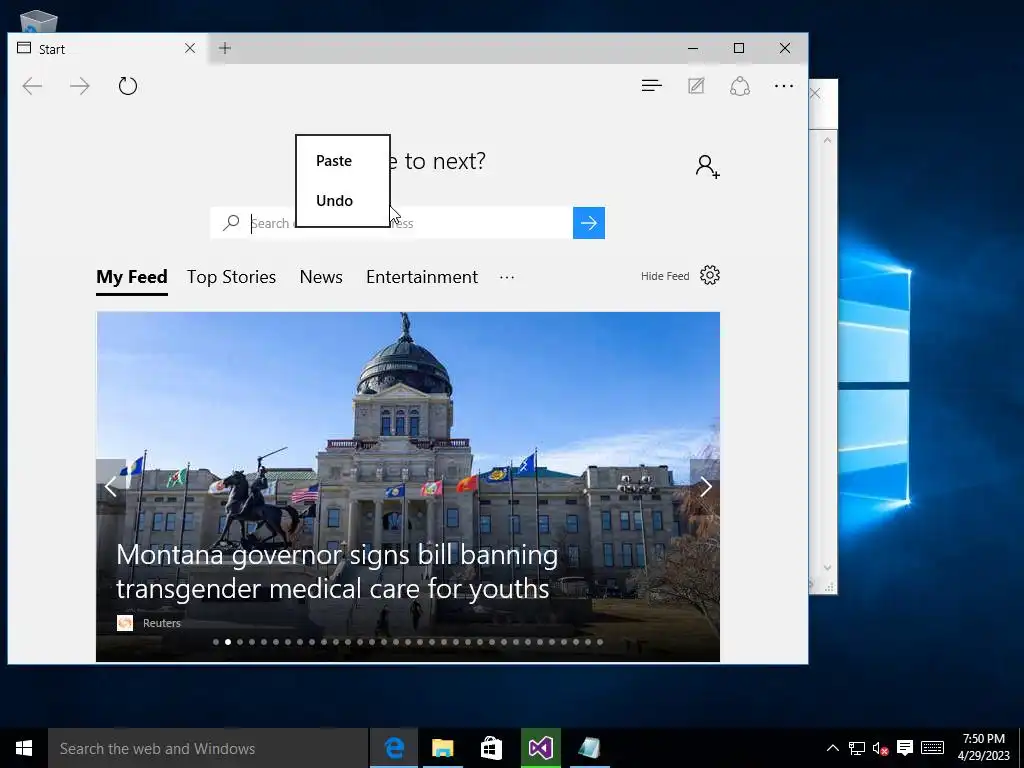Minimize the Edge window
This screenshot has height=768, width=1024.
click(693, 48)
